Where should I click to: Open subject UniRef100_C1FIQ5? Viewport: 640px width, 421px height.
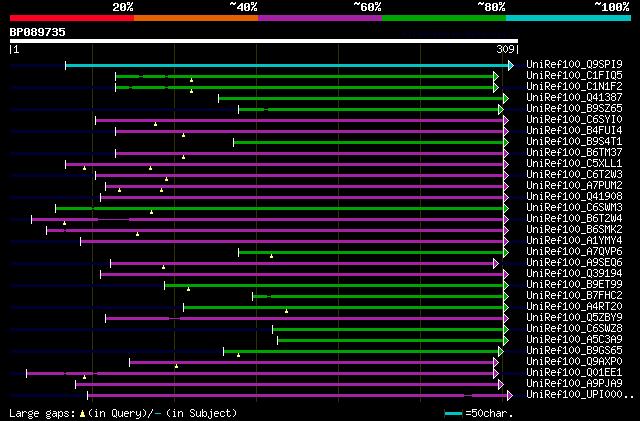click(574, 75)
